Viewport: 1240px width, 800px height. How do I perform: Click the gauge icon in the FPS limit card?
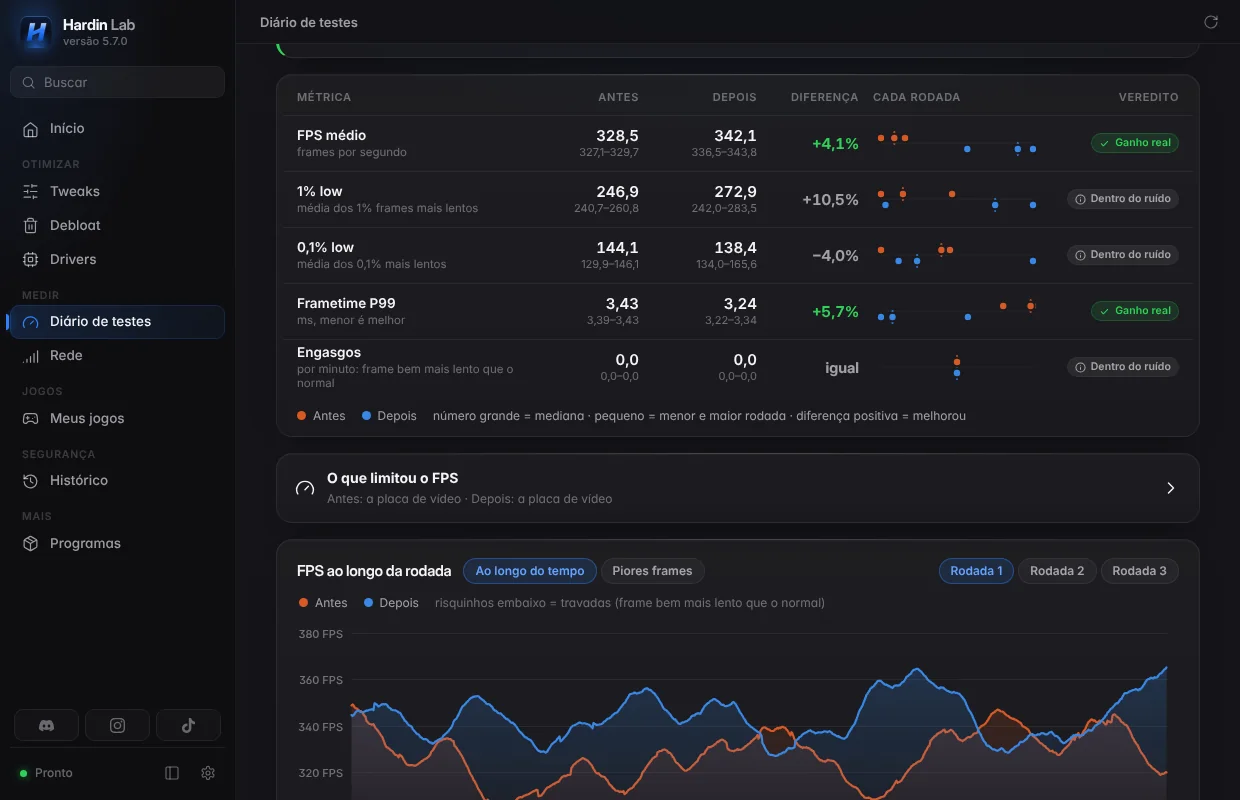pos(305,488)
